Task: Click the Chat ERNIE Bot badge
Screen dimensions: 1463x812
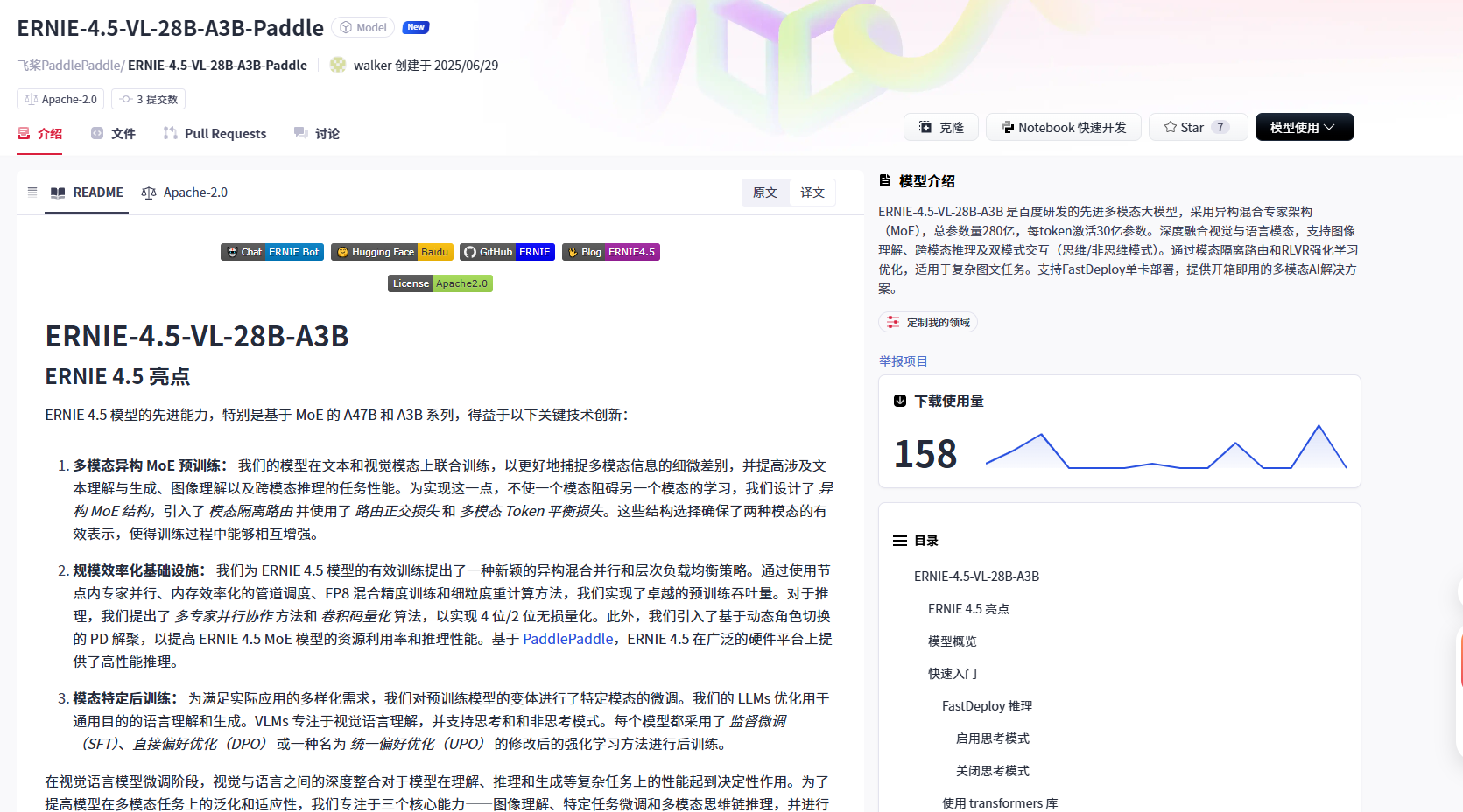Action: [x=272, y=252]
